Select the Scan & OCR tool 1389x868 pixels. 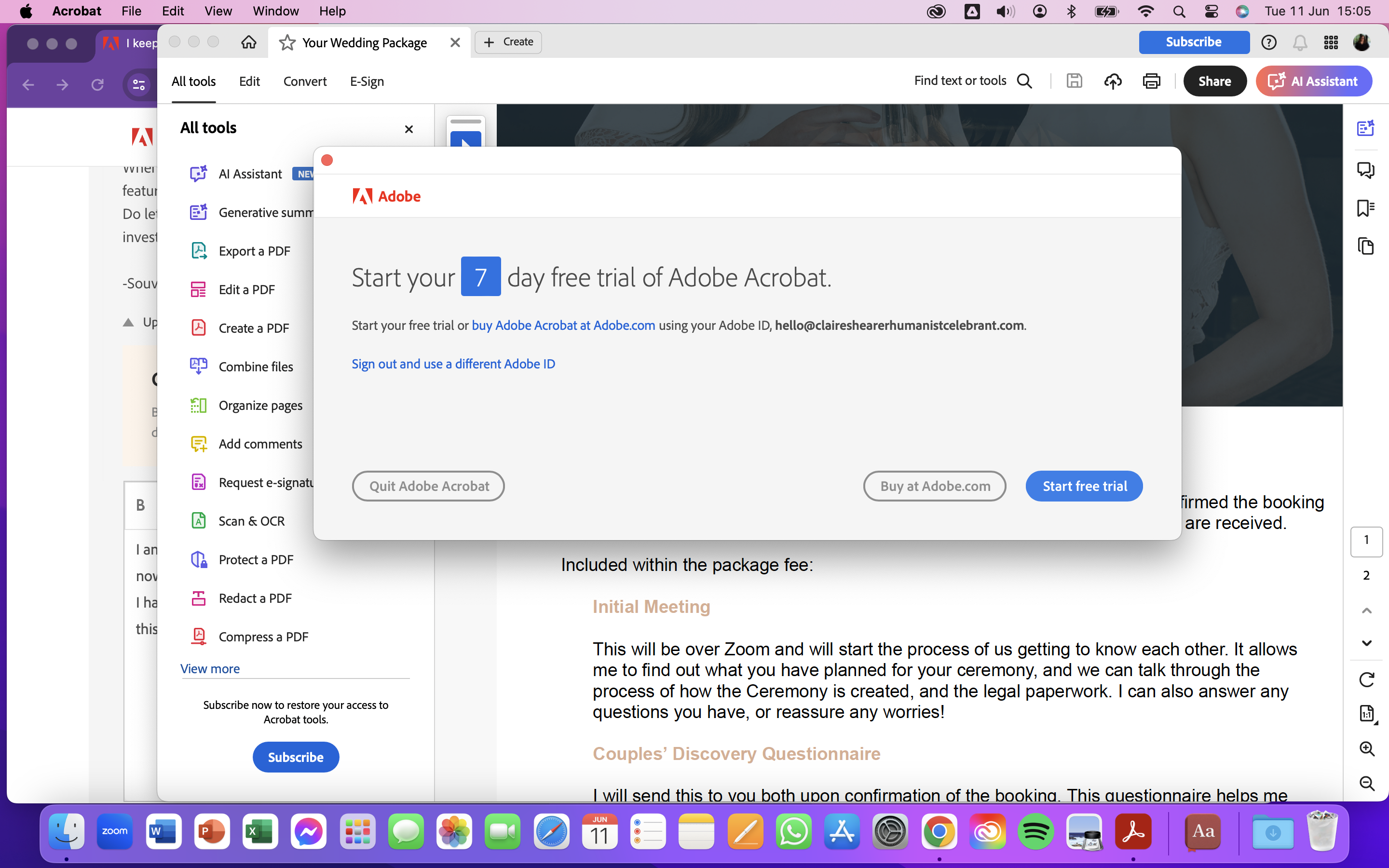(251, 521)
